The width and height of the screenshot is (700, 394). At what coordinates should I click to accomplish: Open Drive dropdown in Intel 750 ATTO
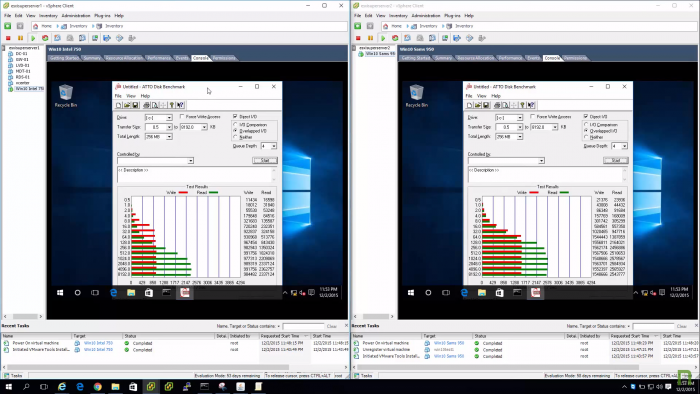(x=169, y=118)
